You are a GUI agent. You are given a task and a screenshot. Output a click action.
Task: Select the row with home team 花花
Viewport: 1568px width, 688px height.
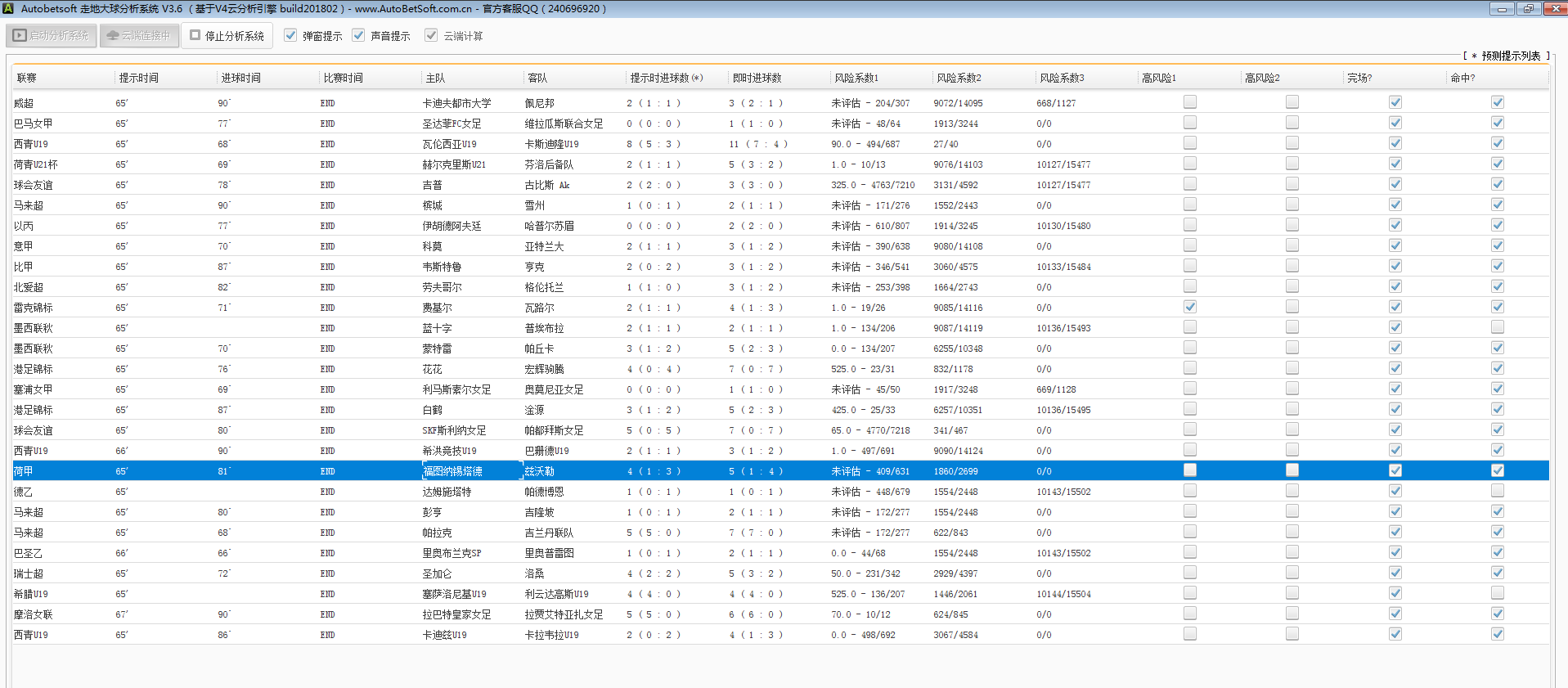pyautogui.click(x=432, y=369)
